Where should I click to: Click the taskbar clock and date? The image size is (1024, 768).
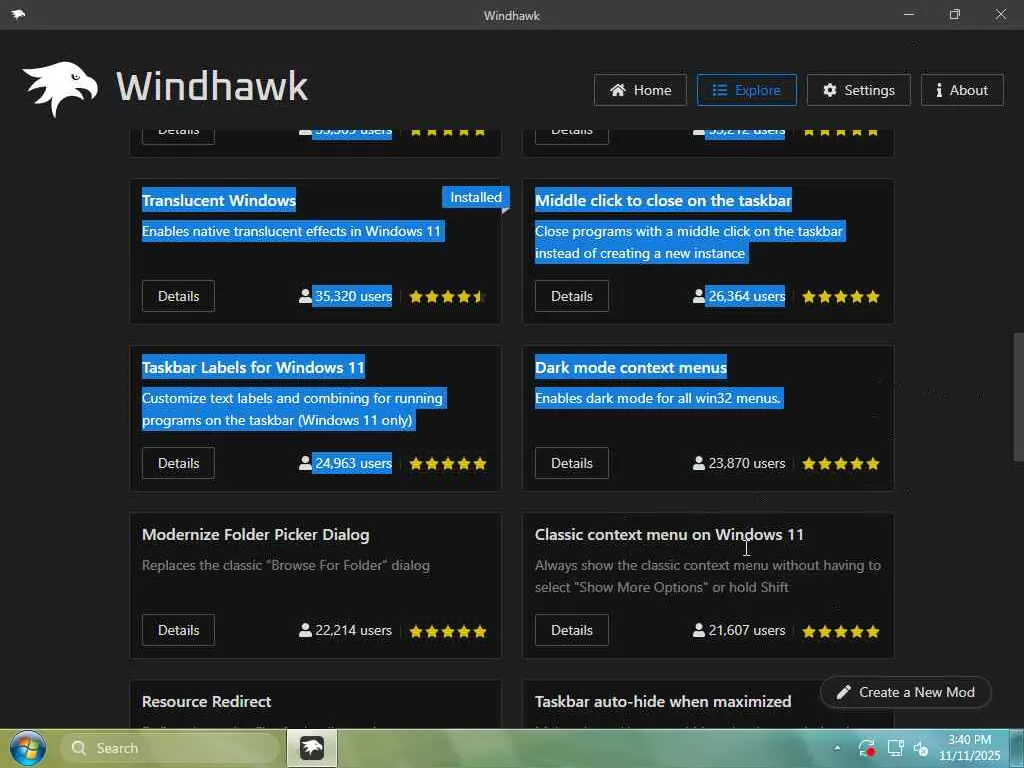[x=970, y=748]
